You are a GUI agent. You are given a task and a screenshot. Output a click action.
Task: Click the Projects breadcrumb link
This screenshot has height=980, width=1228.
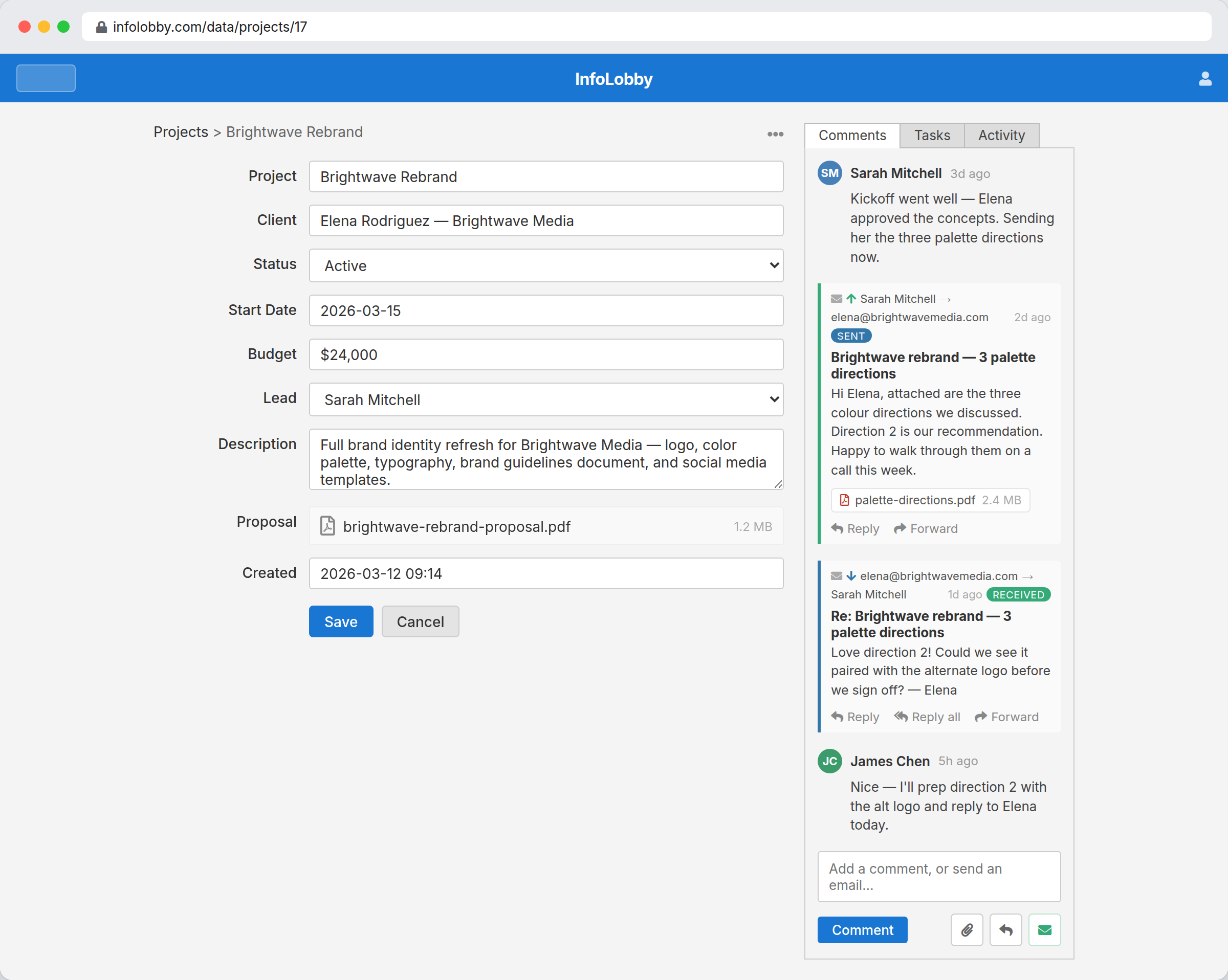click(x=181, y=132)
